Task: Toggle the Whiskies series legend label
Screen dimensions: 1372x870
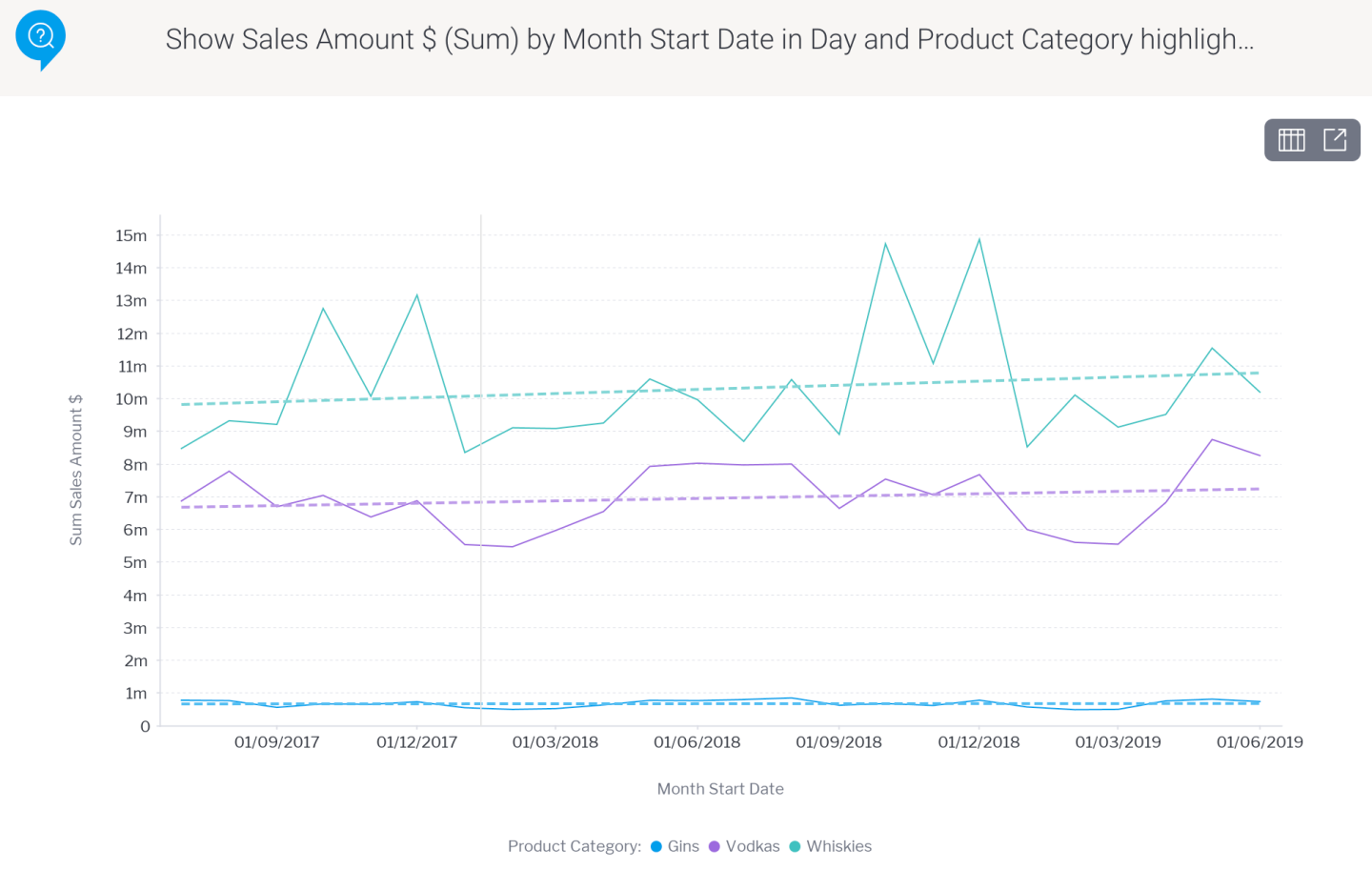Action: (838, 846)
